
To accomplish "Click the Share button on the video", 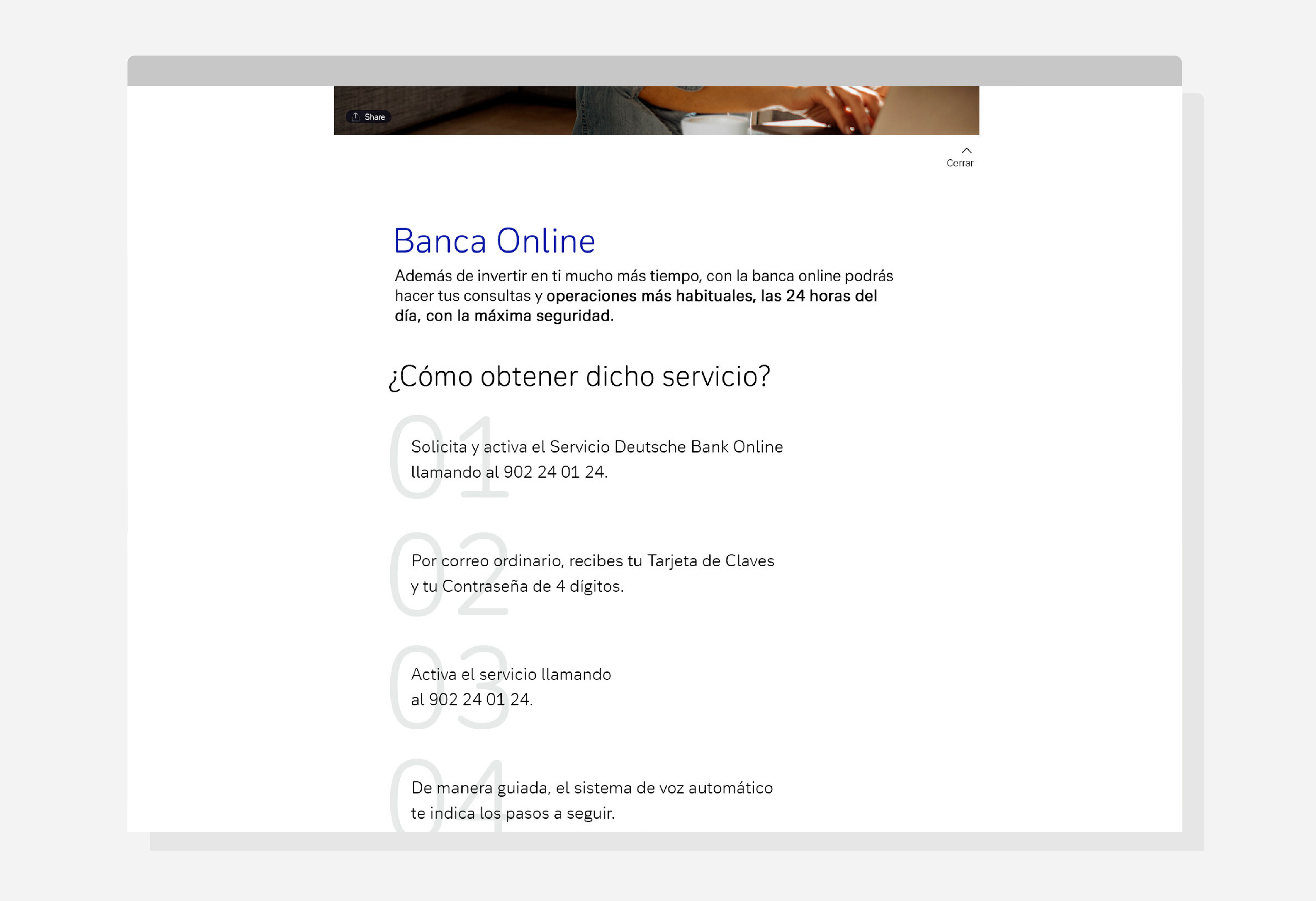I will pyautogui.click(x=368, y=117).
